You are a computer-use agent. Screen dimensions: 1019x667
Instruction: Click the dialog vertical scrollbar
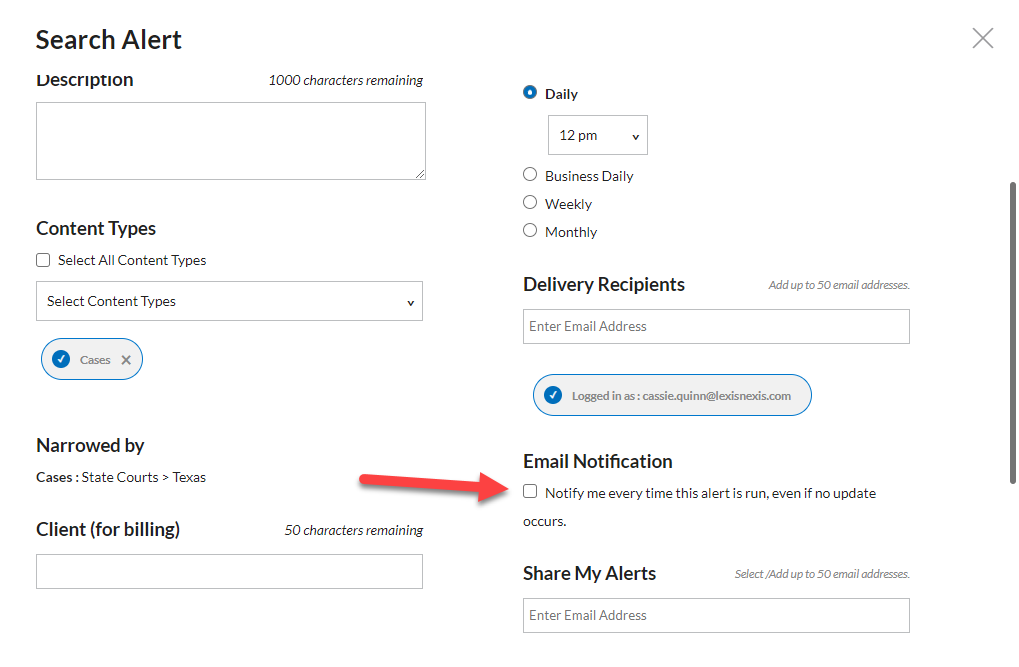(1013, 333)
